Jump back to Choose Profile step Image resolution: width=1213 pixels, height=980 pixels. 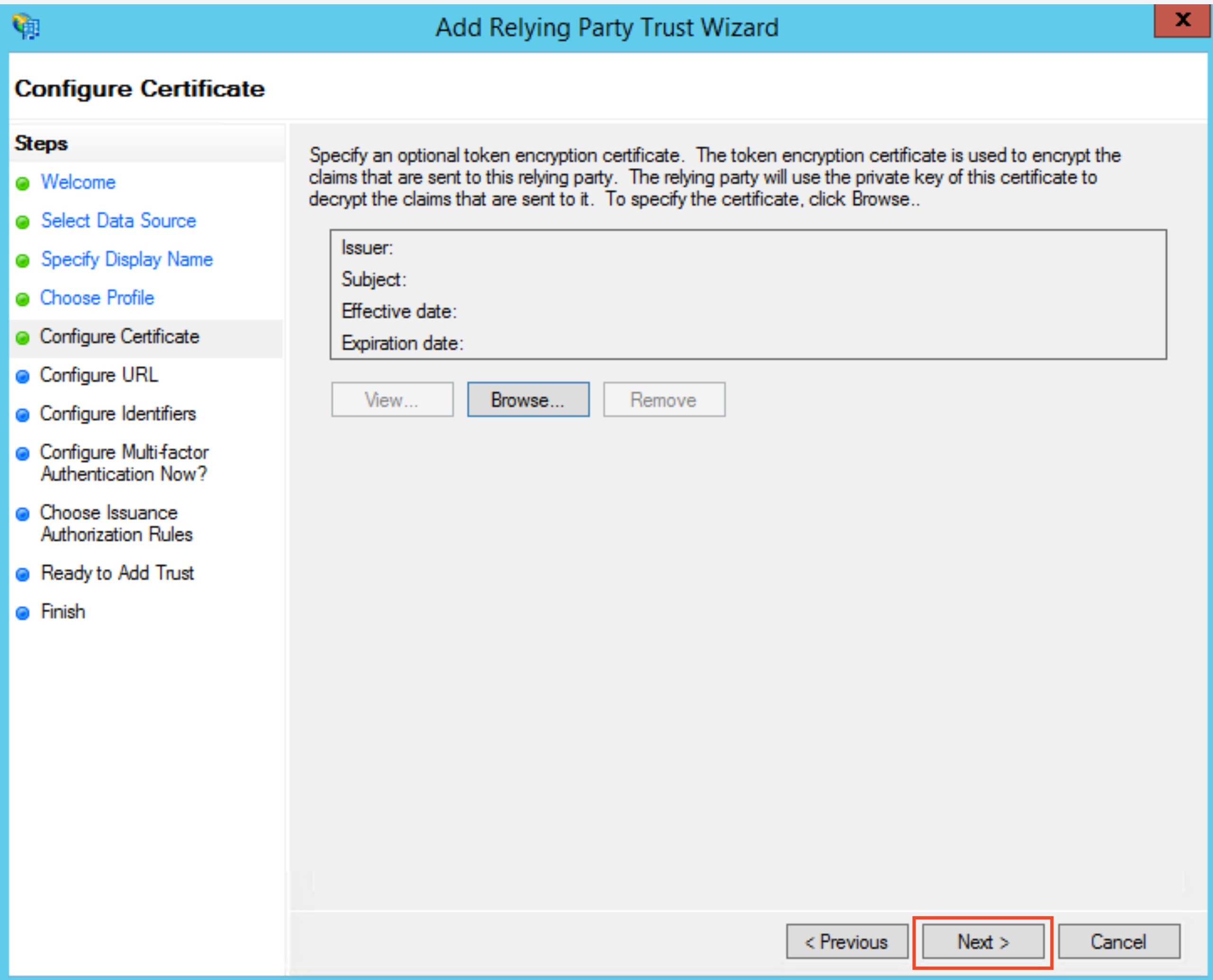97,297
